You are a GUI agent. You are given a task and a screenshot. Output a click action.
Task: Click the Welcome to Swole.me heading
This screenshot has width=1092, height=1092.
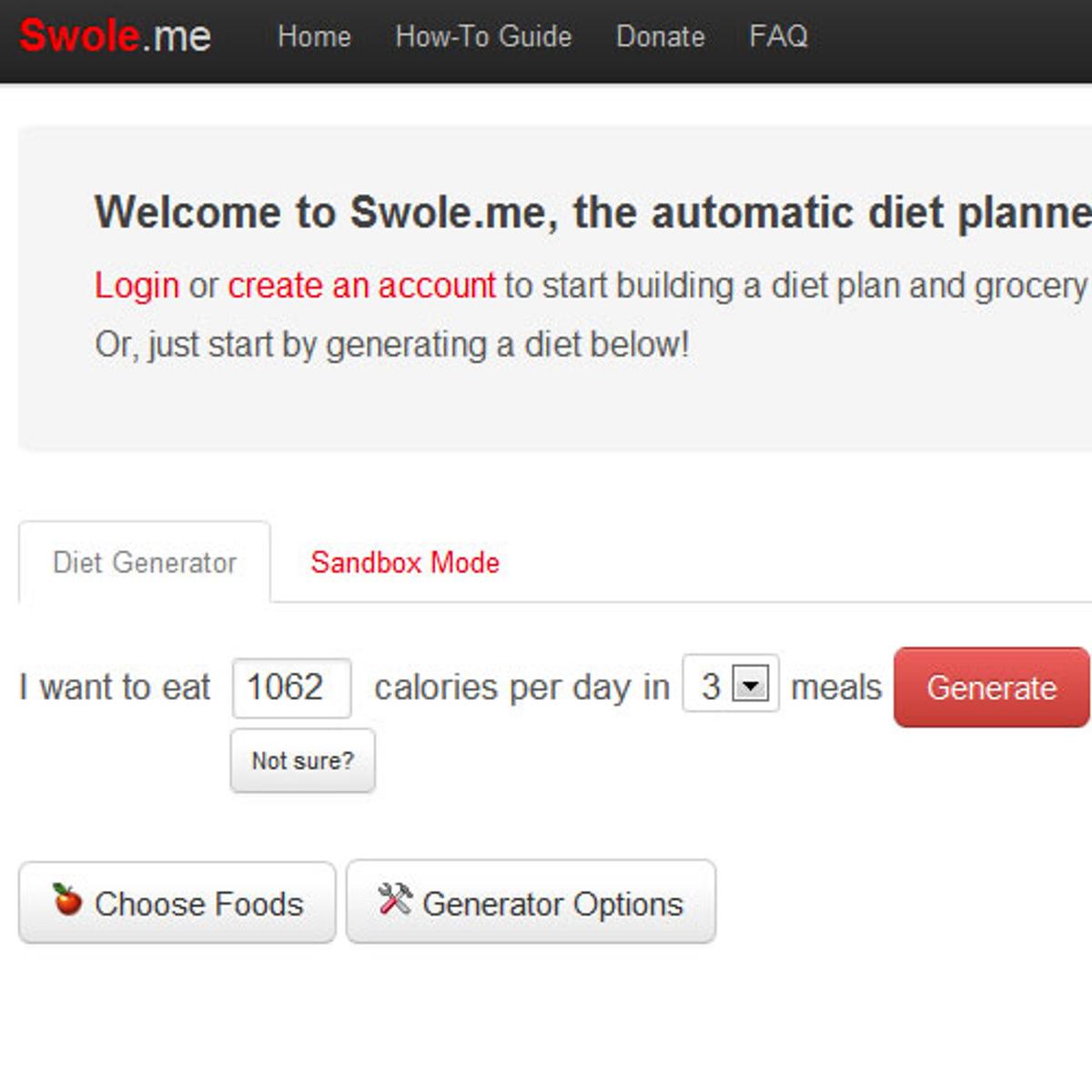[591, 213]
